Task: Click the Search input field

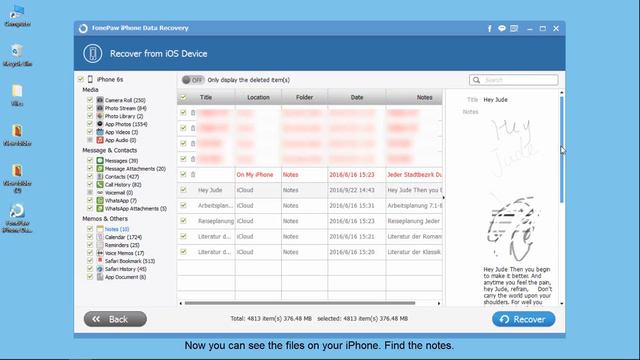Action: pyautogui.click(x=514, y=80)
